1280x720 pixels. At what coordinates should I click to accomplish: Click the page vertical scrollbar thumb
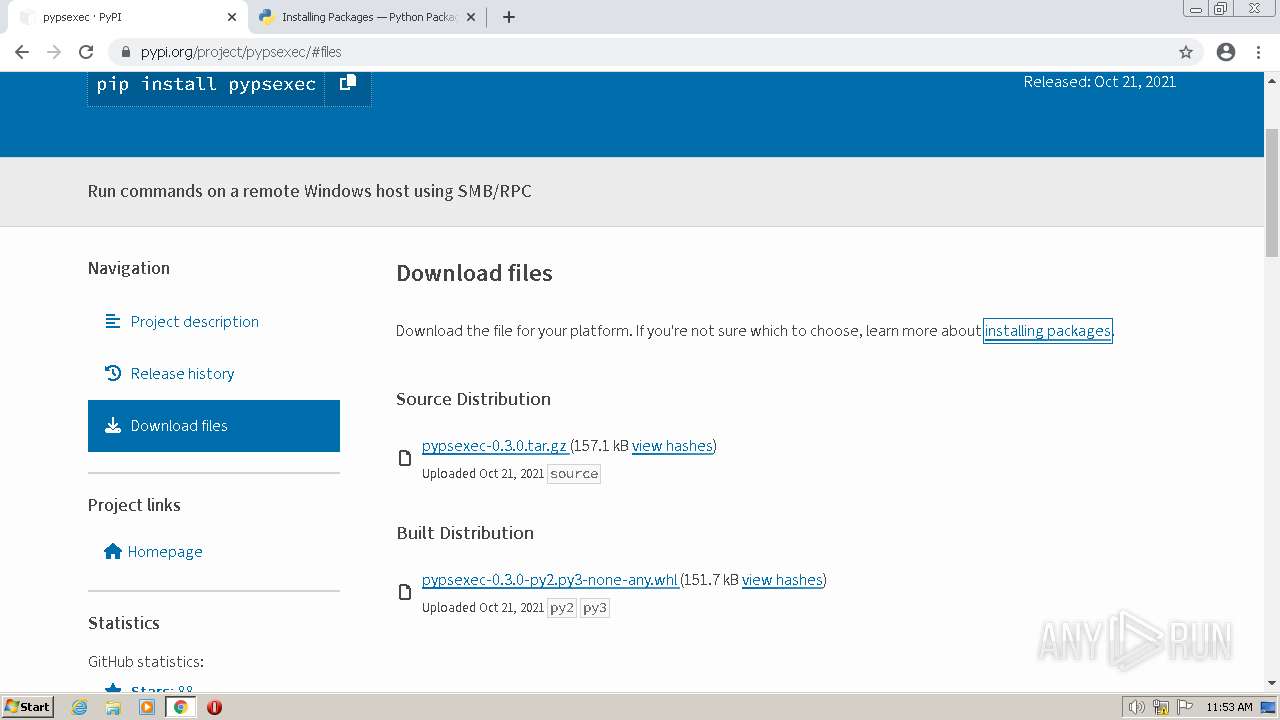point(1272,193)
